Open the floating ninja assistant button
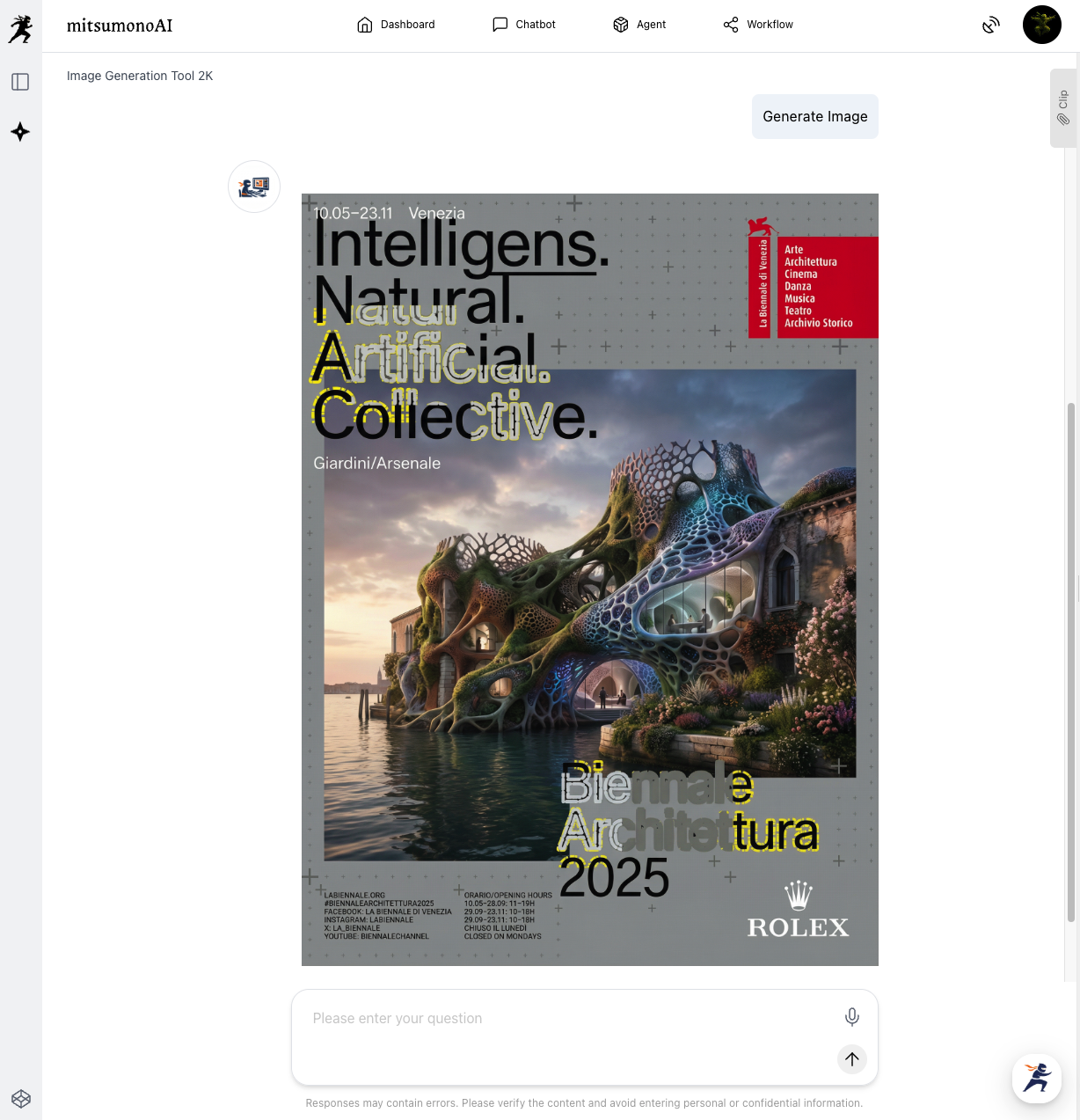 pos(1036,1078)
